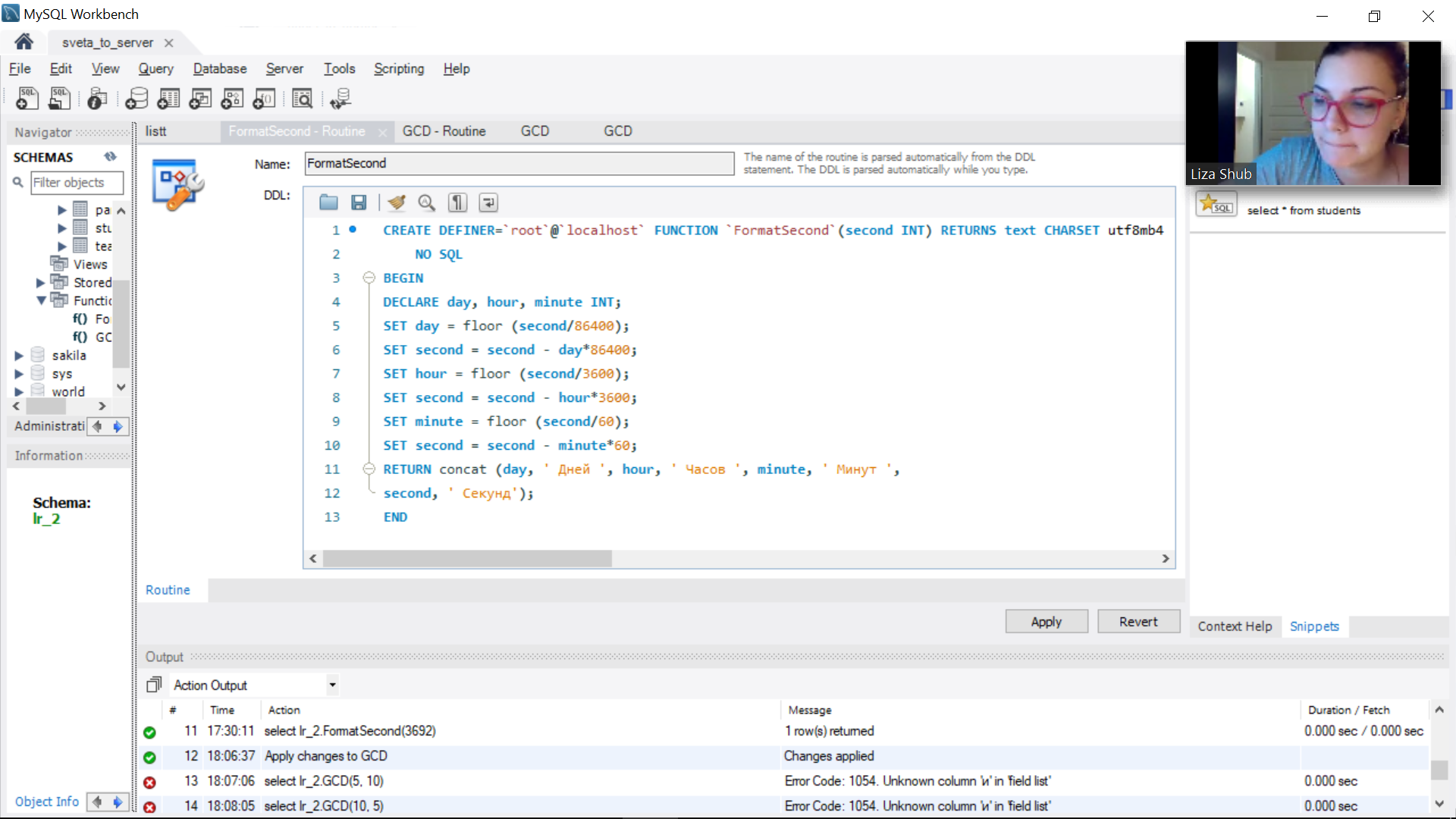Open the Edit menu
This screenshot has height=819, width=1456.
61,69
